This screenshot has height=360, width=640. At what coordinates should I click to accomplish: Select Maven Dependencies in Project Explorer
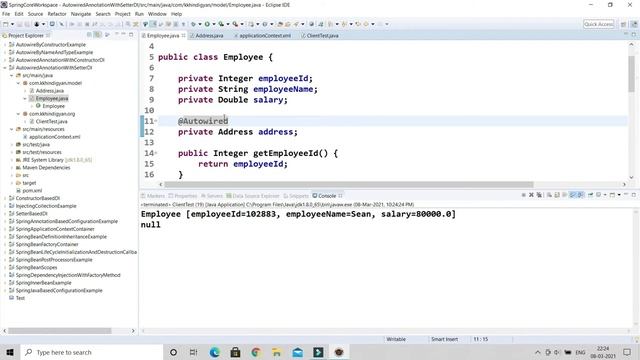pos(46,168)
